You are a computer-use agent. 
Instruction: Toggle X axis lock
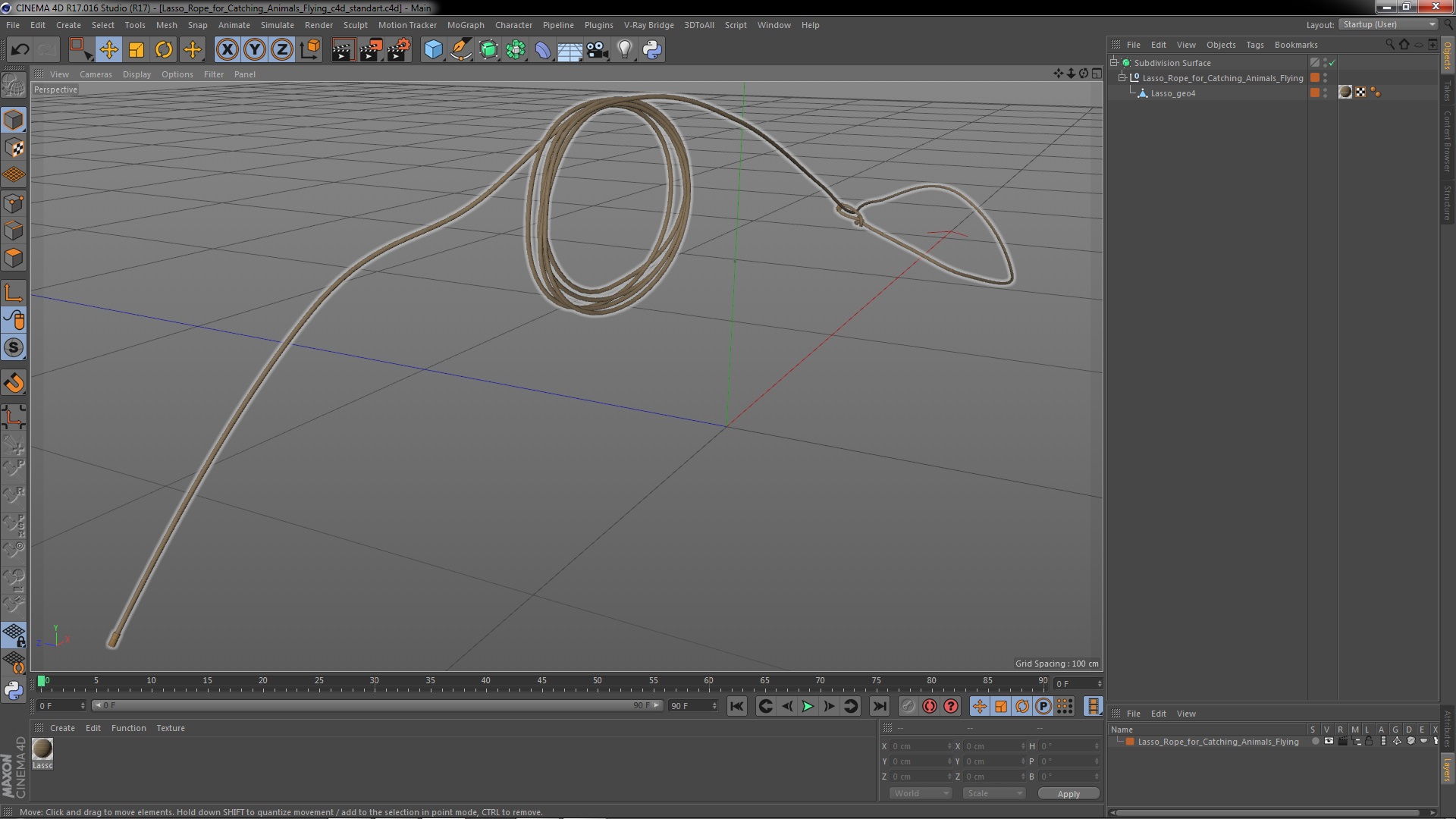point(227,50)
